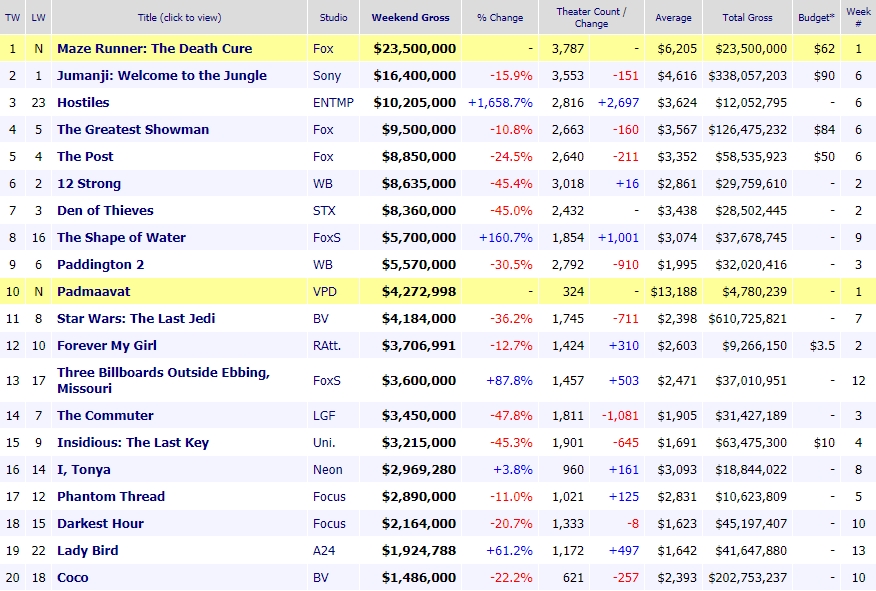Click BV studio in the Coco row
The width and height of the screenshot is (876, 591).
321,578
